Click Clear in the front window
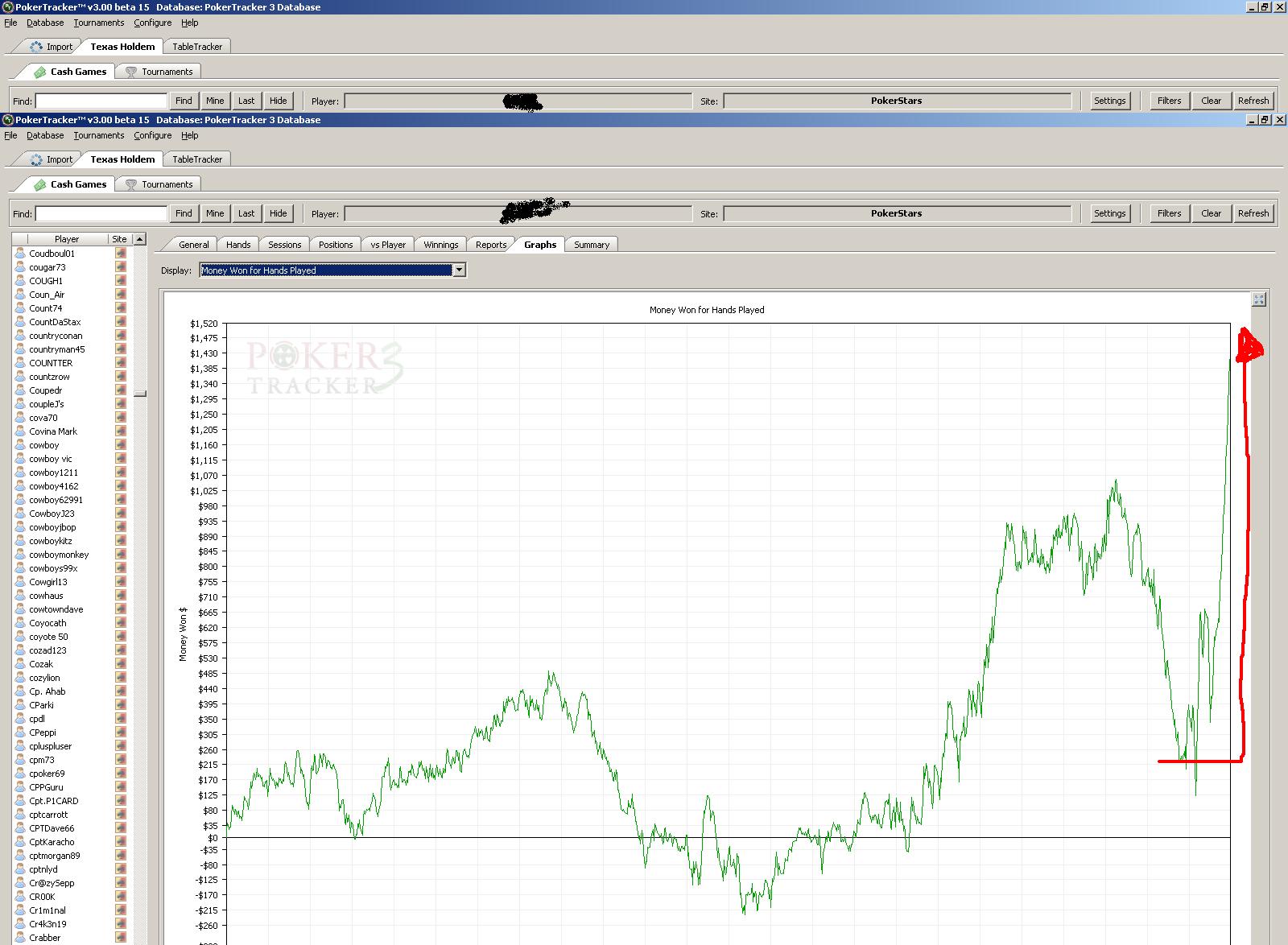This screenshot has height=945, width=1288. coord(1211,213)
